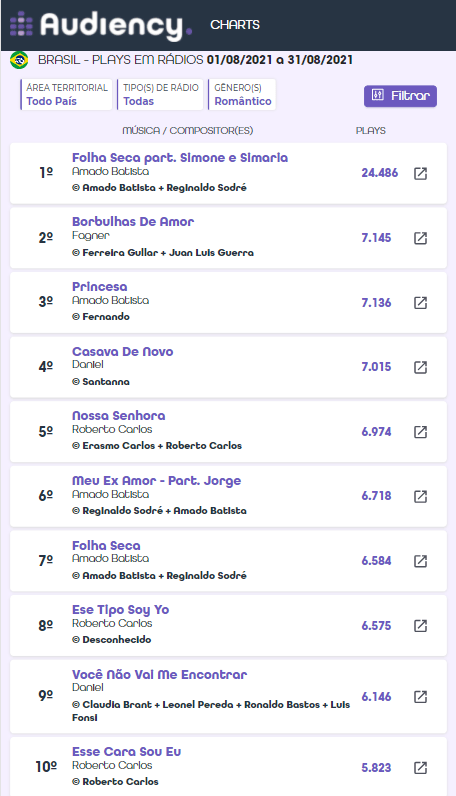Open the Gênero(s) selector showing Romântico
Viewport: 456px width, 796px height.
(242, 94)
